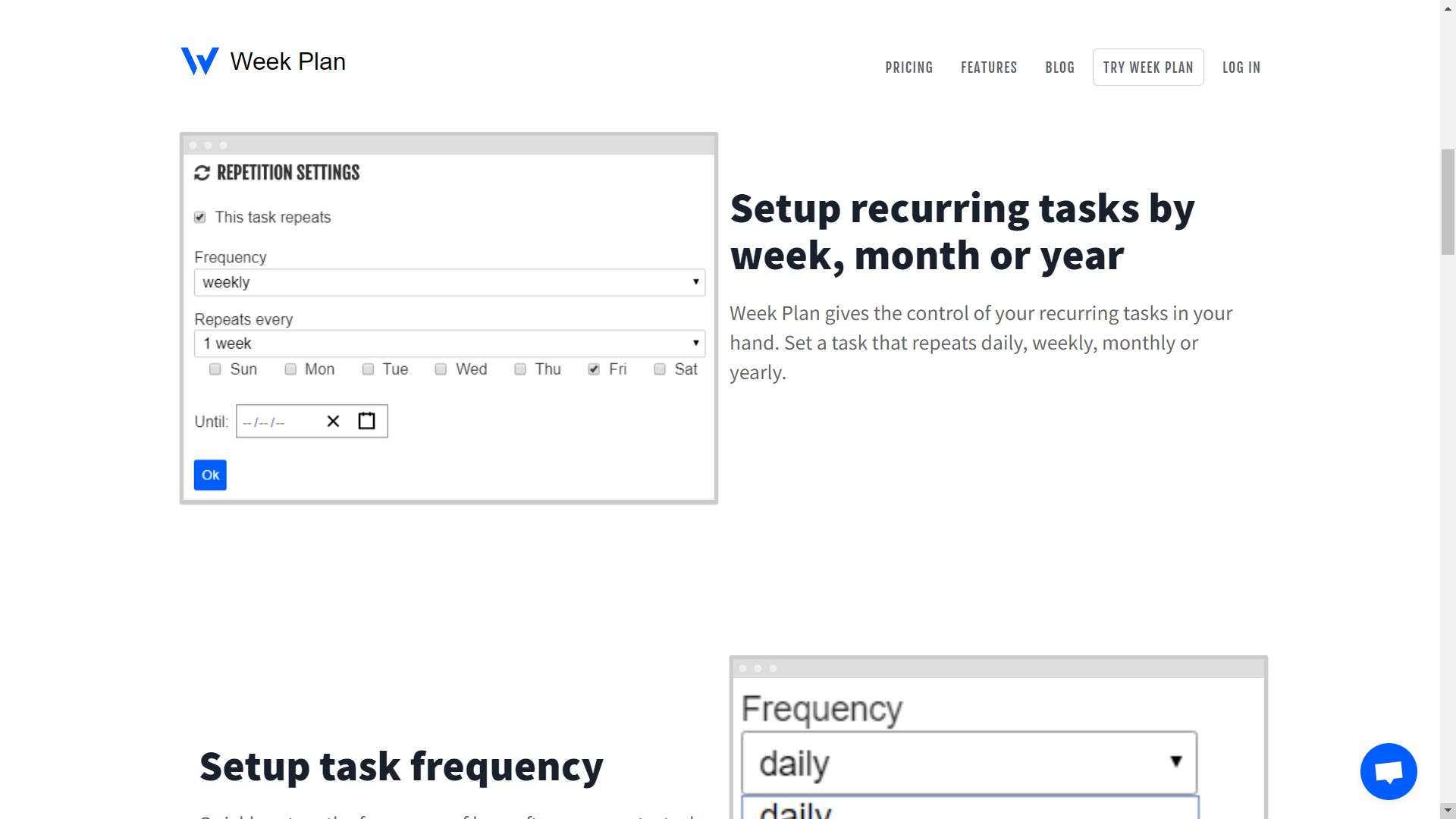Check the Mon day checkbox
Screen dimensions: 1456x819
(290, 369)
